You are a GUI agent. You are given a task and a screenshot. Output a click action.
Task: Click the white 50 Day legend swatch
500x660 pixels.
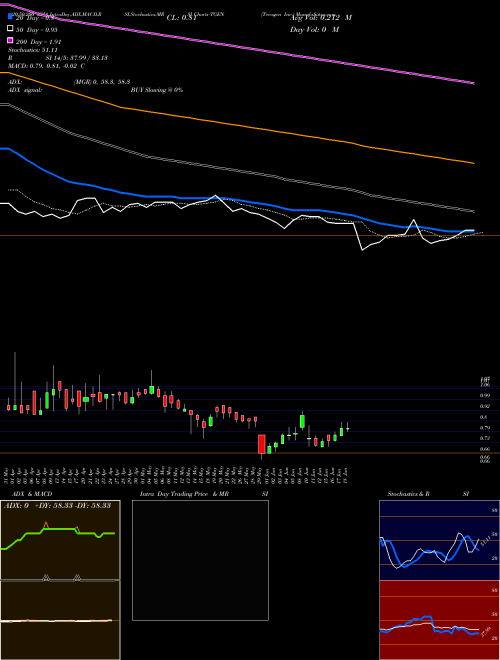point(11,29)
